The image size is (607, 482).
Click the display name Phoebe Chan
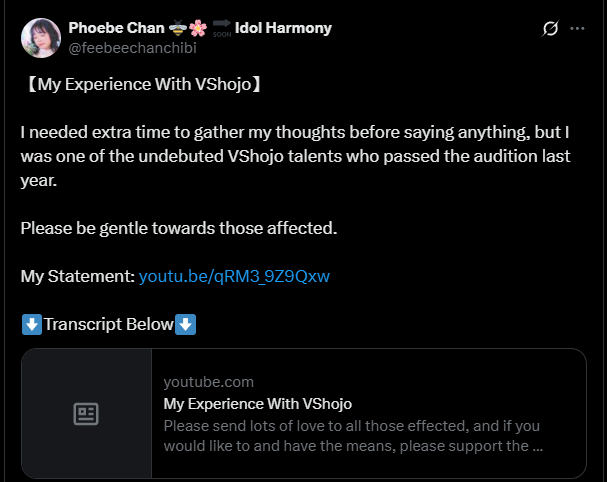pyautogui.click(x=117, y=28)
